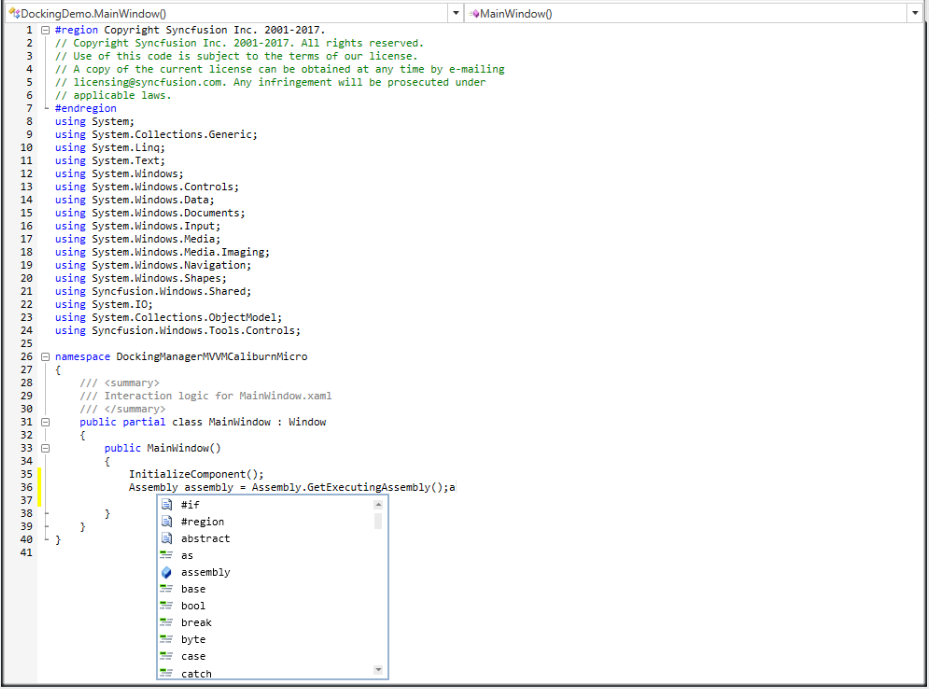Click the completion list scroll-up arrow
Screen dimensions: 929x689
(x=378, y=505)
